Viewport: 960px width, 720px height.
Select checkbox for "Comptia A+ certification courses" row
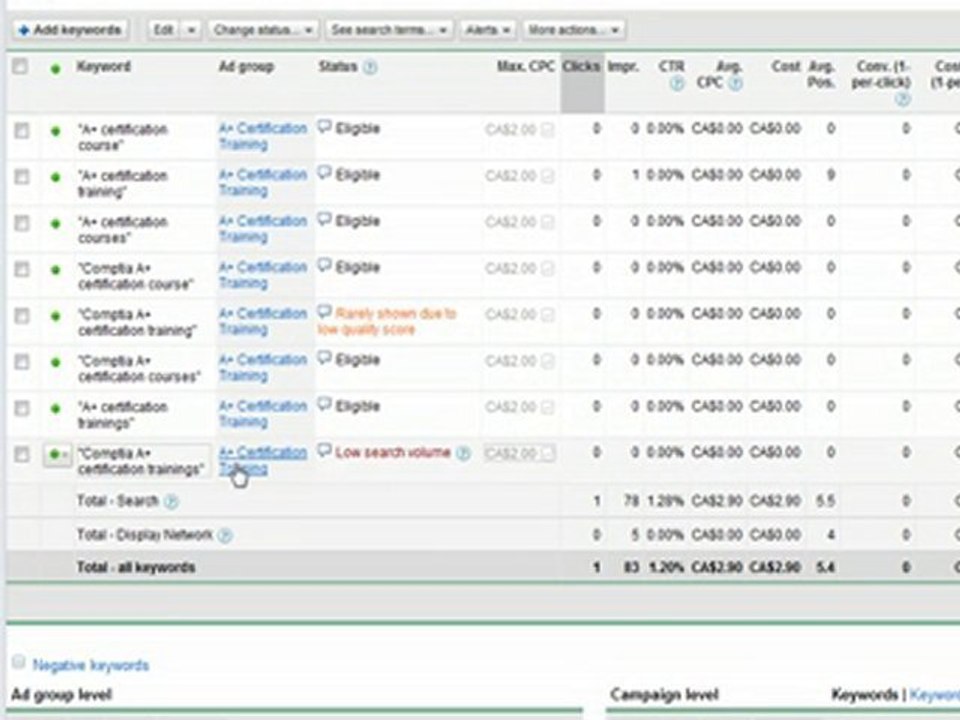21,362
